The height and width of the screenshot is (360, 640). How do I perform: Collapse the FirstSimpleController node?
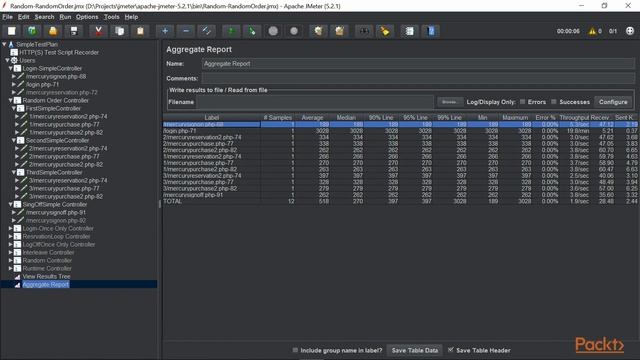(14, 108)
